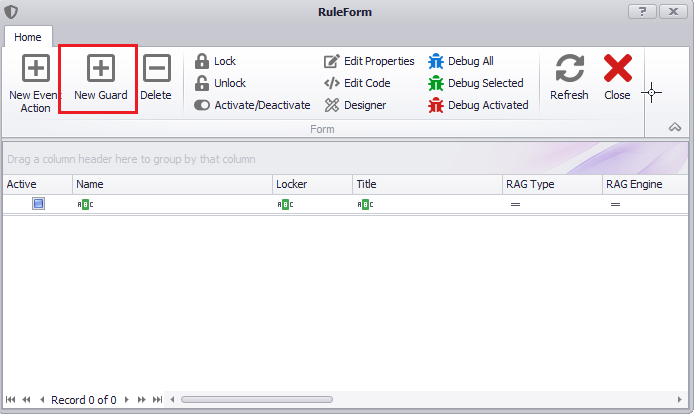Click the Name filter row field
696x416 pixels.
[172, 205]
